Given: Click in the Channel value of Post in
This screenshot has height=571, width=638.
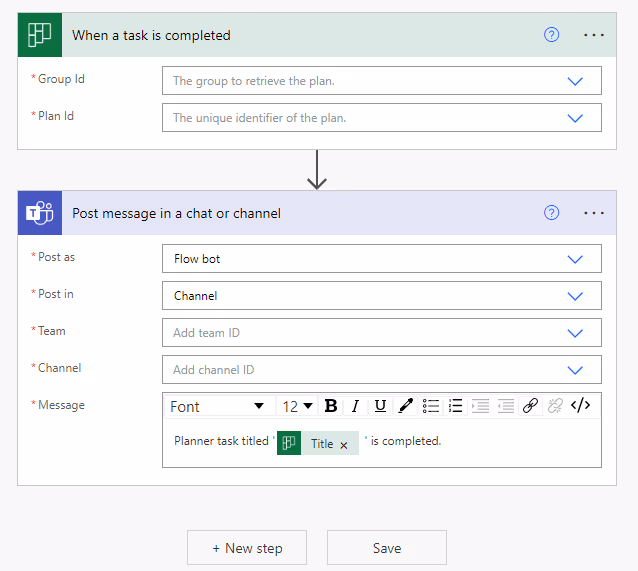Looking at the screenshot, I should tap(196, 296).
